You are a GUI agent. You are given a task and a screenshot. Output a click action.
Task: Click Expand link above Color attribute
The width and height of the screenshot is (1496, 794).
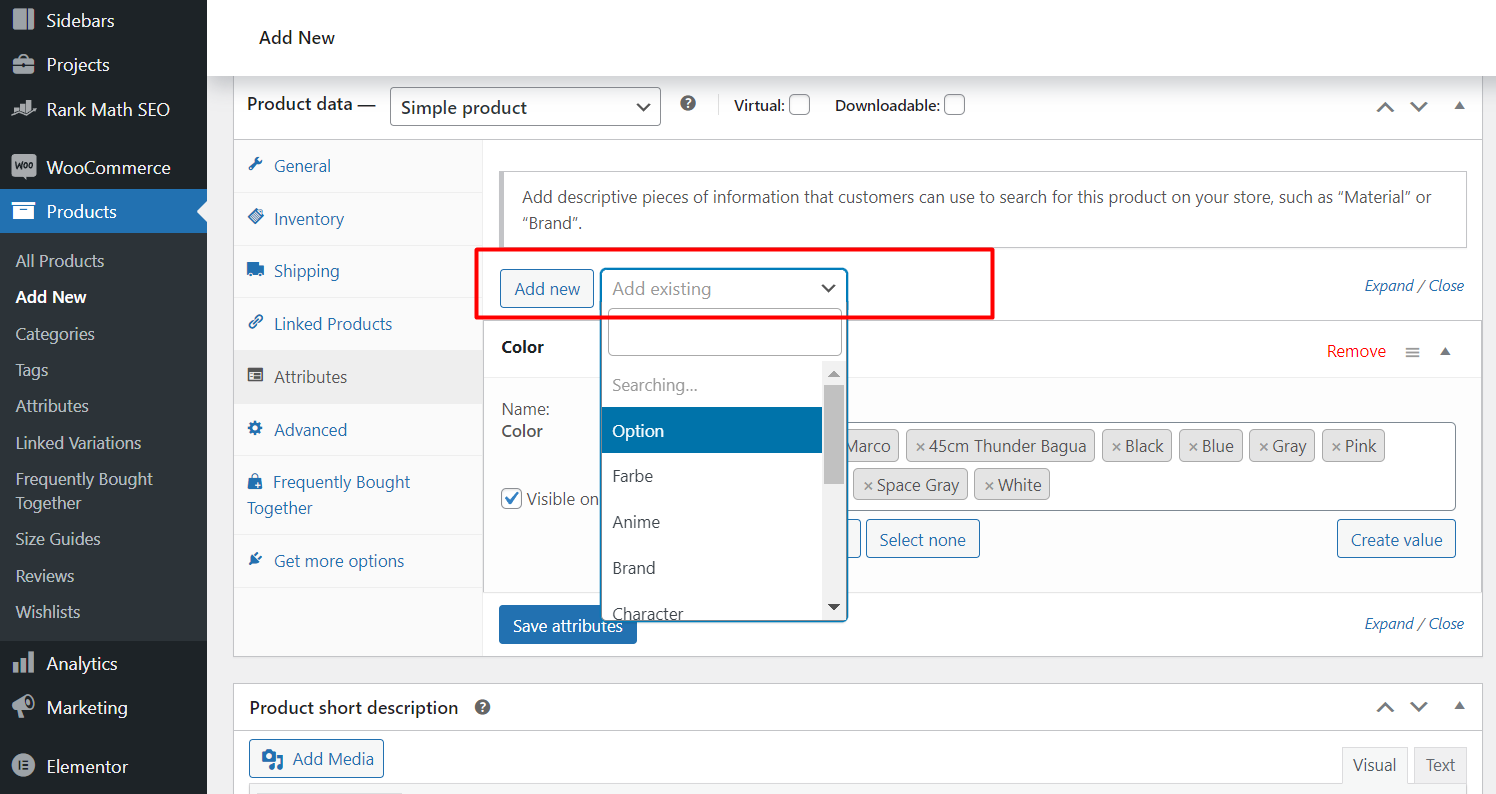[1389, 285]
